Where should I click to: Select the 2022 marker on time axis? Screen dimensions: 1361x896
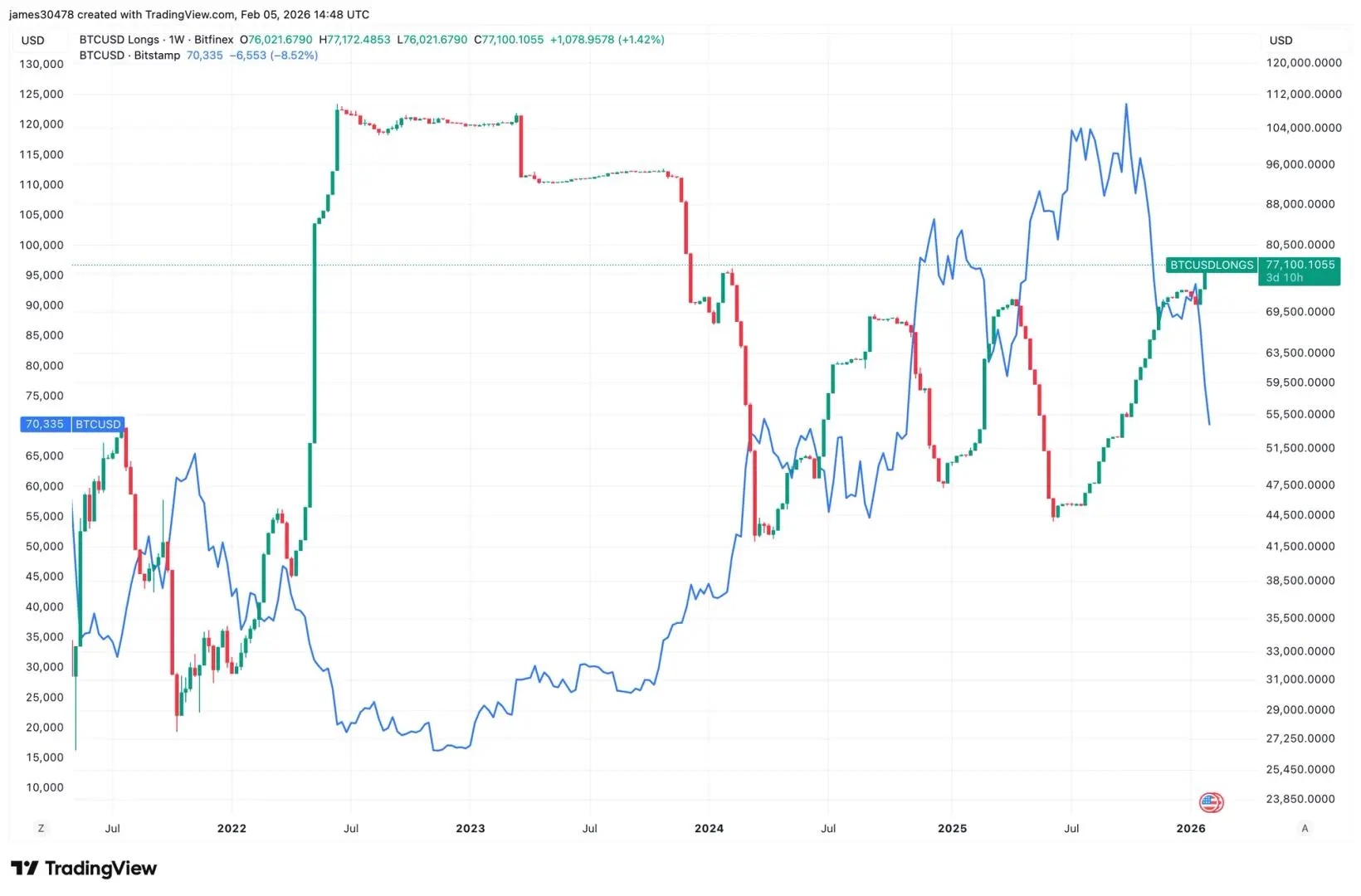pos(232,828)
